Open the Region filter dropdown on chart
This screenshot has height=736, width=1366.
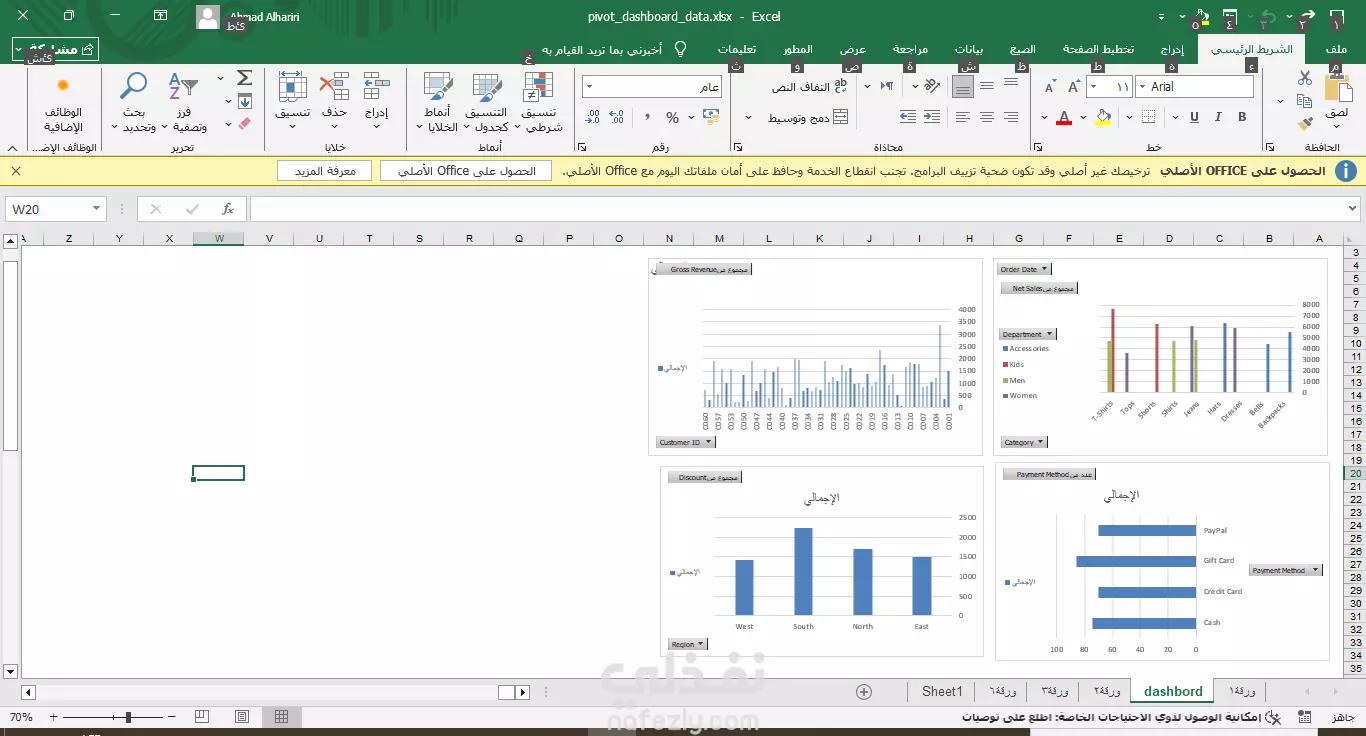click(687, 645)
